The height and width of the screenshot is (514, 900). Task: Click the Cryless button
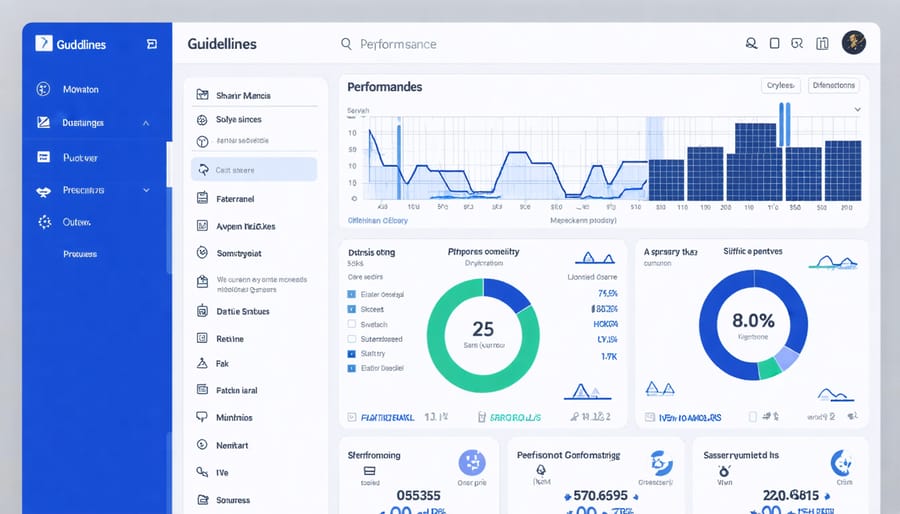click(780, 86)
